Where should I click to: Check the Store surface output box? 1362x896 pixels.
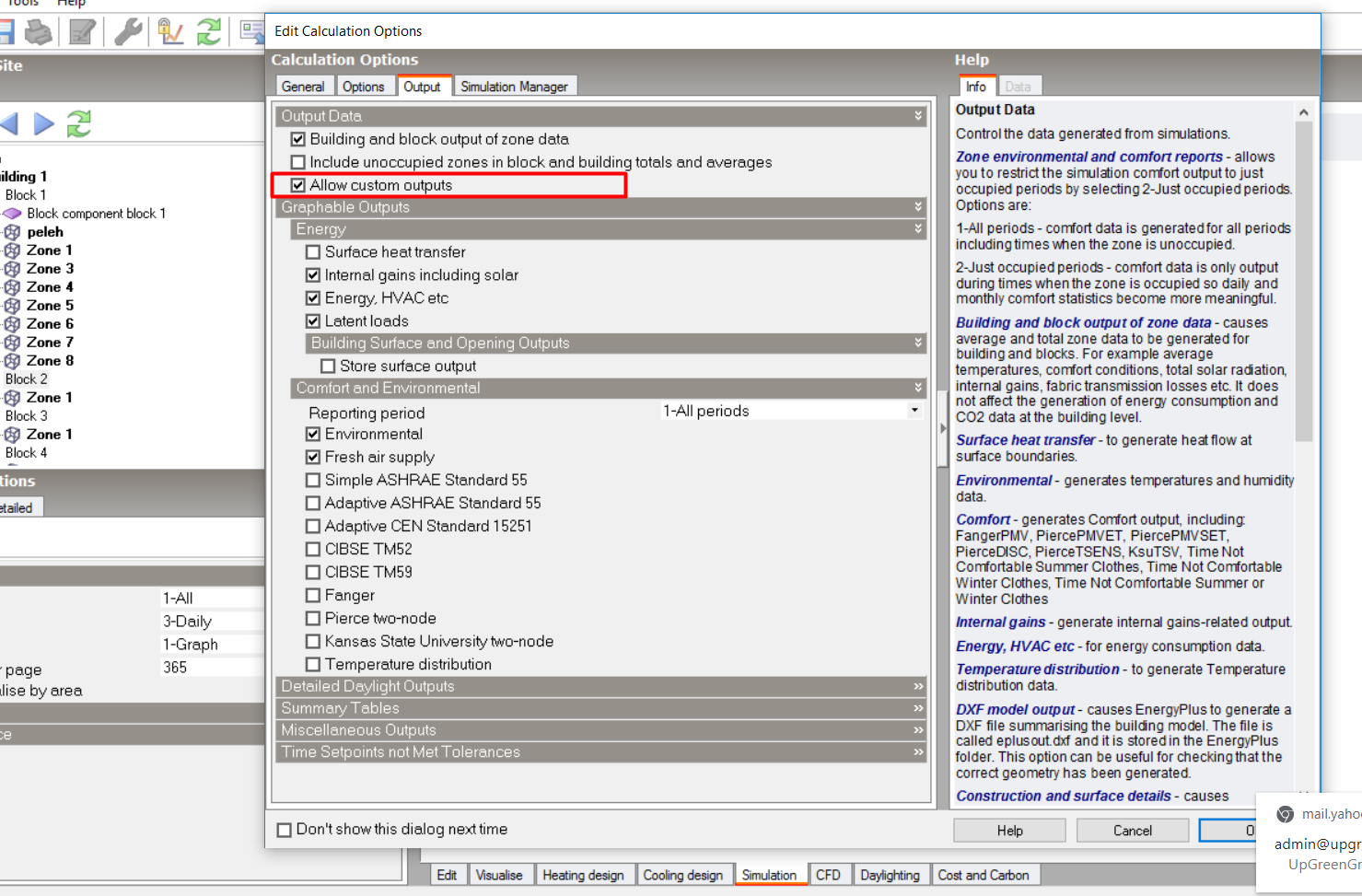point(328,367)
